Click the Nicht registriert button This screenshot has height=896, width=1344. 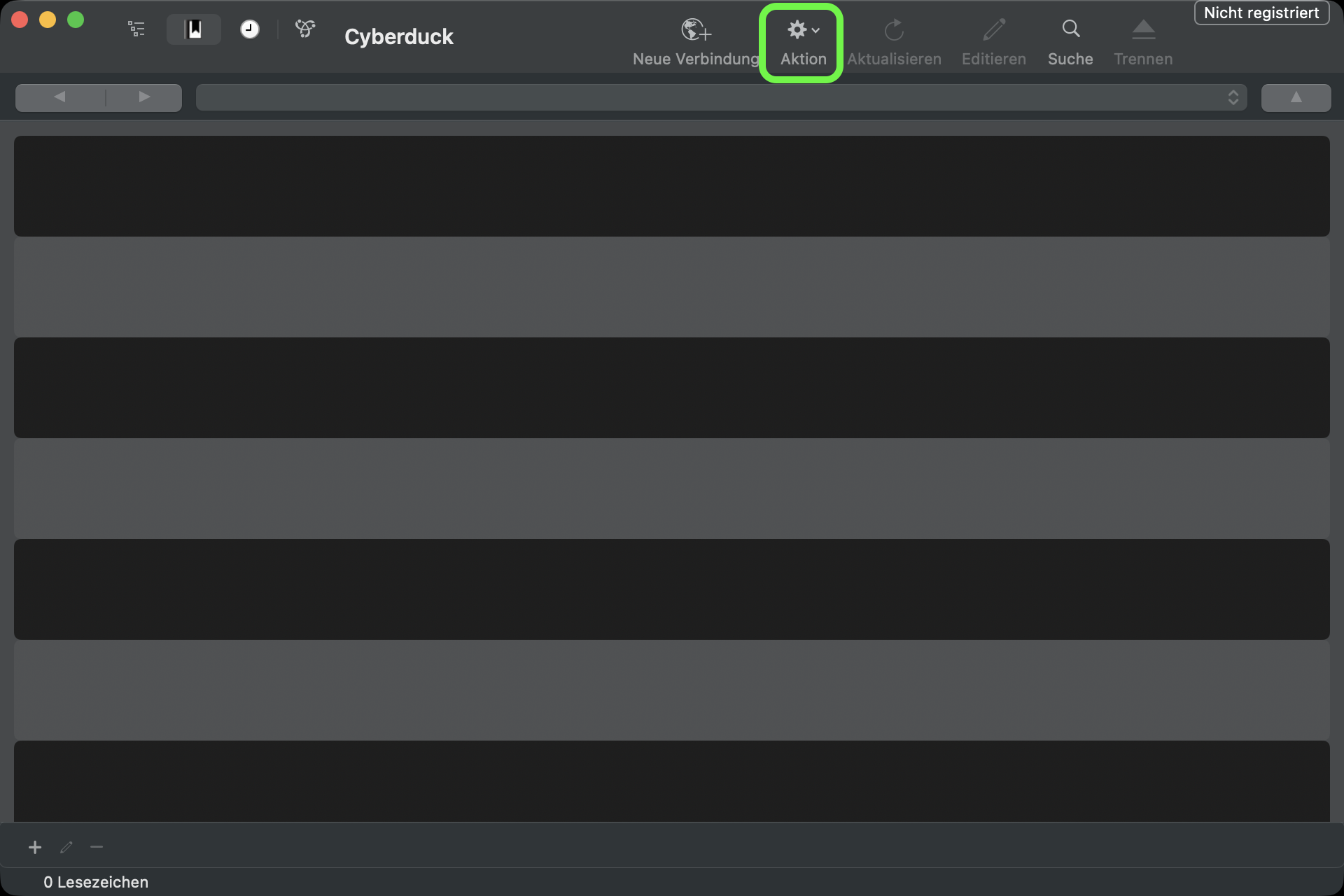tap(1261, 13)
